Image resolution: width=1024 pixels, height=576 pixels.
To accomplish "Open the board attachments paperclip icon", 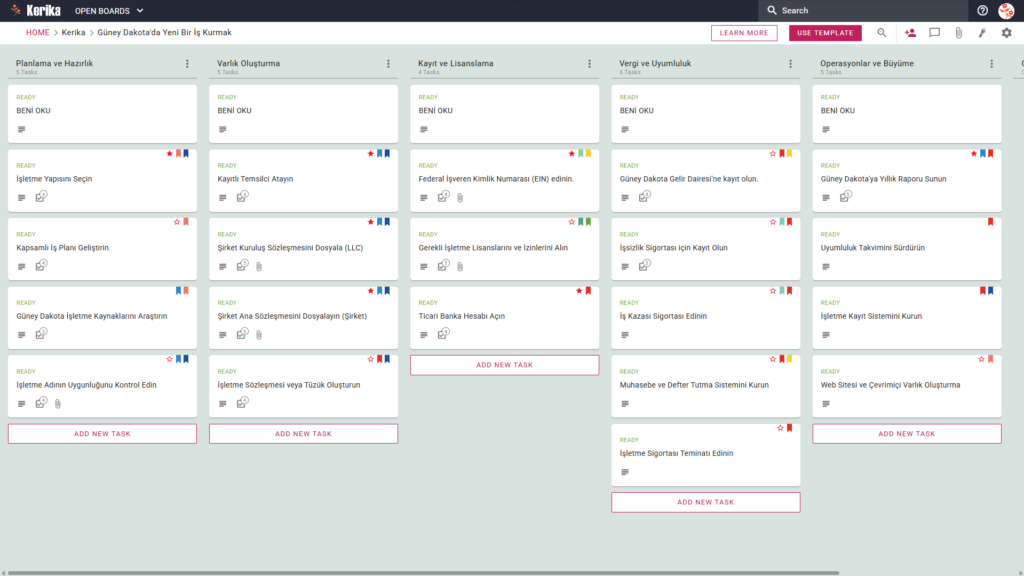I will (959, 33).
